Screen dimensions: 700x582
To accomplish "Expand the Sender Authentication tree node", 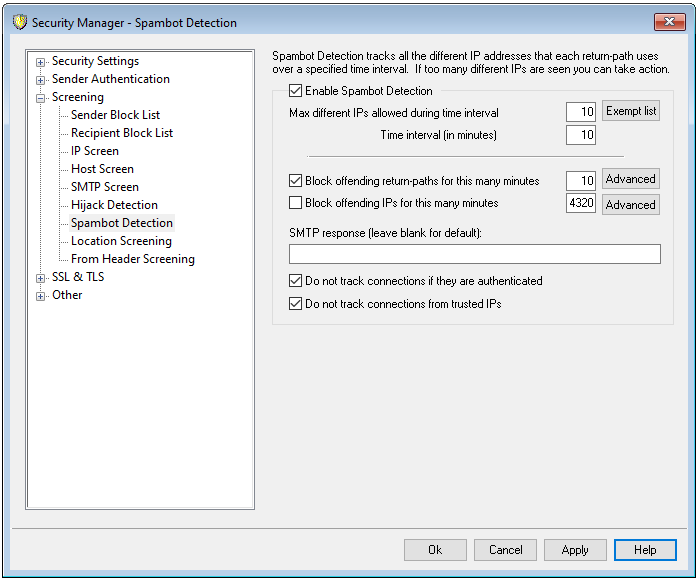I will pyautogui.click(x=41, y=79).
